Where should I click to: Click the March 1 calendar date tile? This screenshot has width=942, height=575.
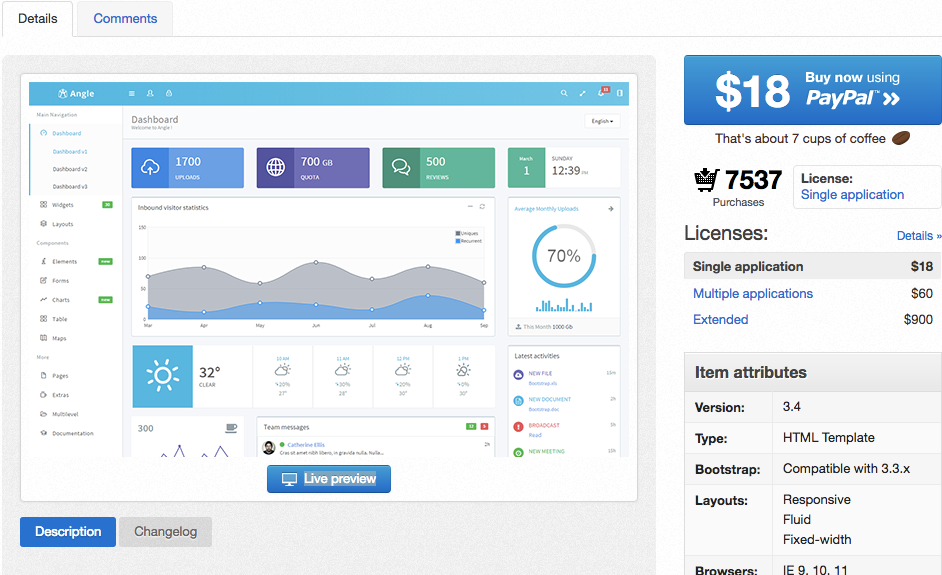(x=526, y=168)
